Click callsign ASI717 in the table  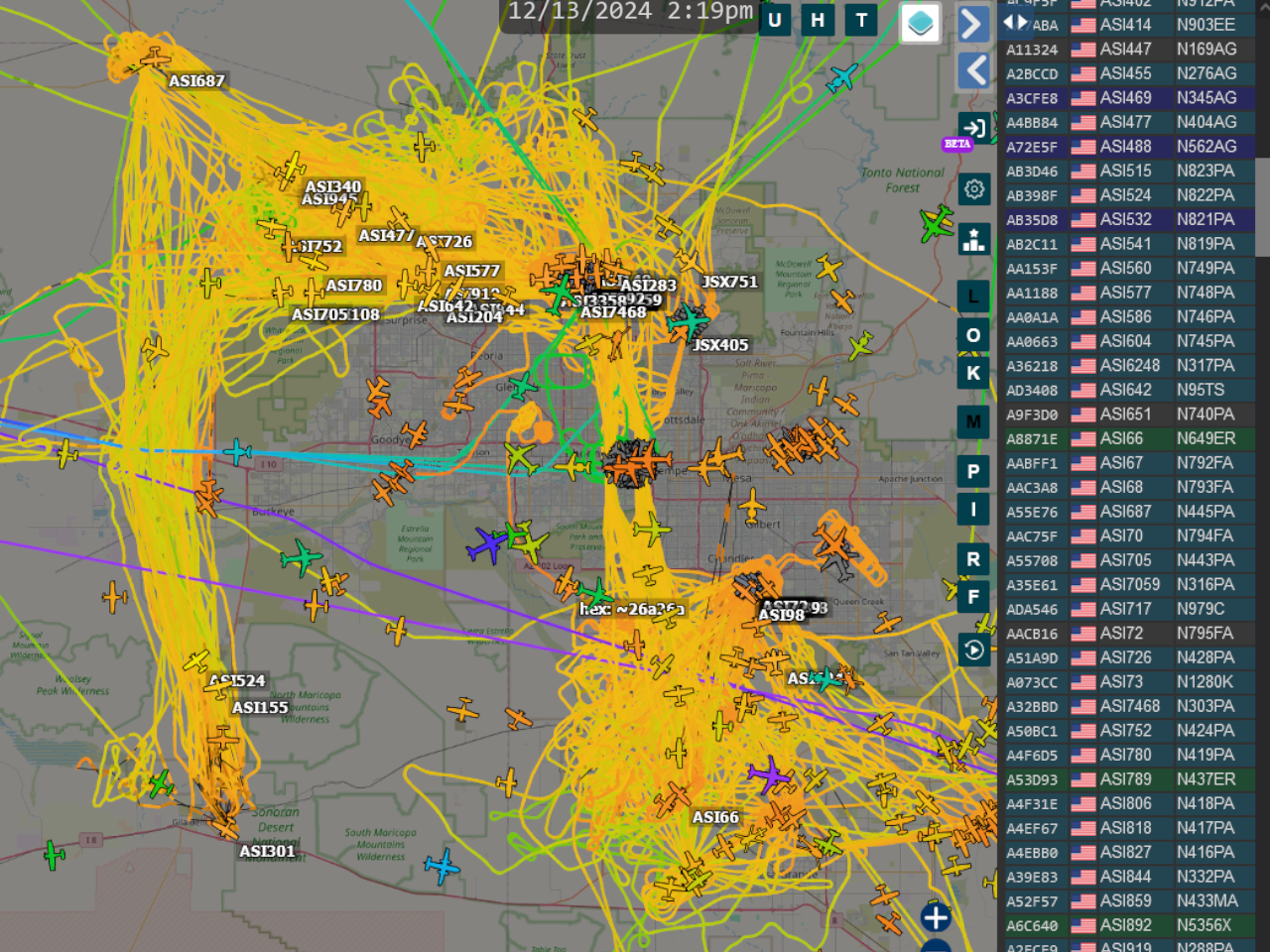(1125, 609)
